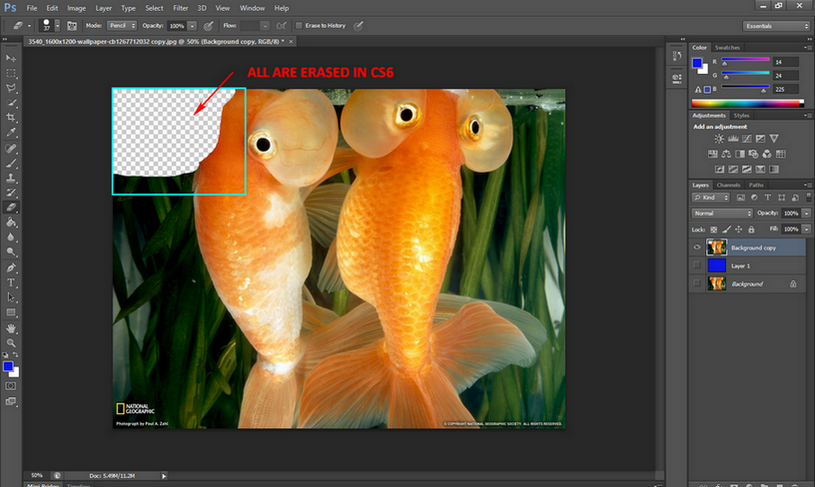Click the R value input field
This screenshot has width=815, height=487.
tap(785, 62)
